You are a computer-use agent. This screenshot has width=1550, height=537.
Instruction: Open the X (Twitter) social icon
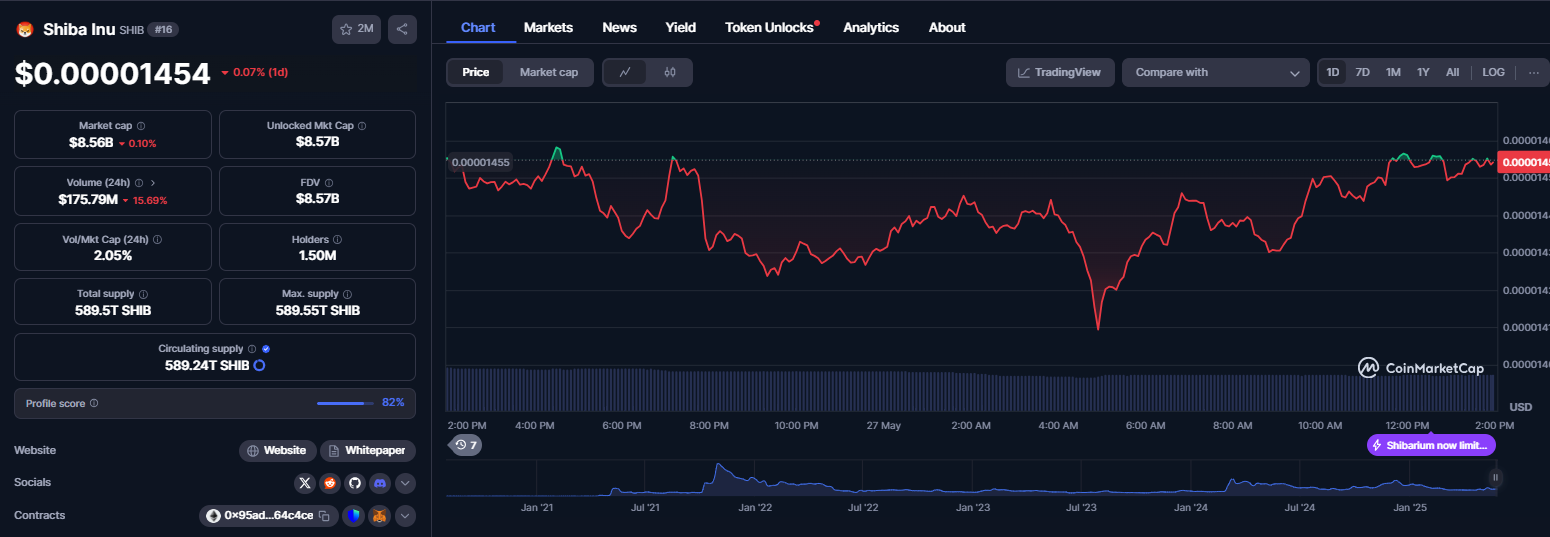click(x=305, y=483)
